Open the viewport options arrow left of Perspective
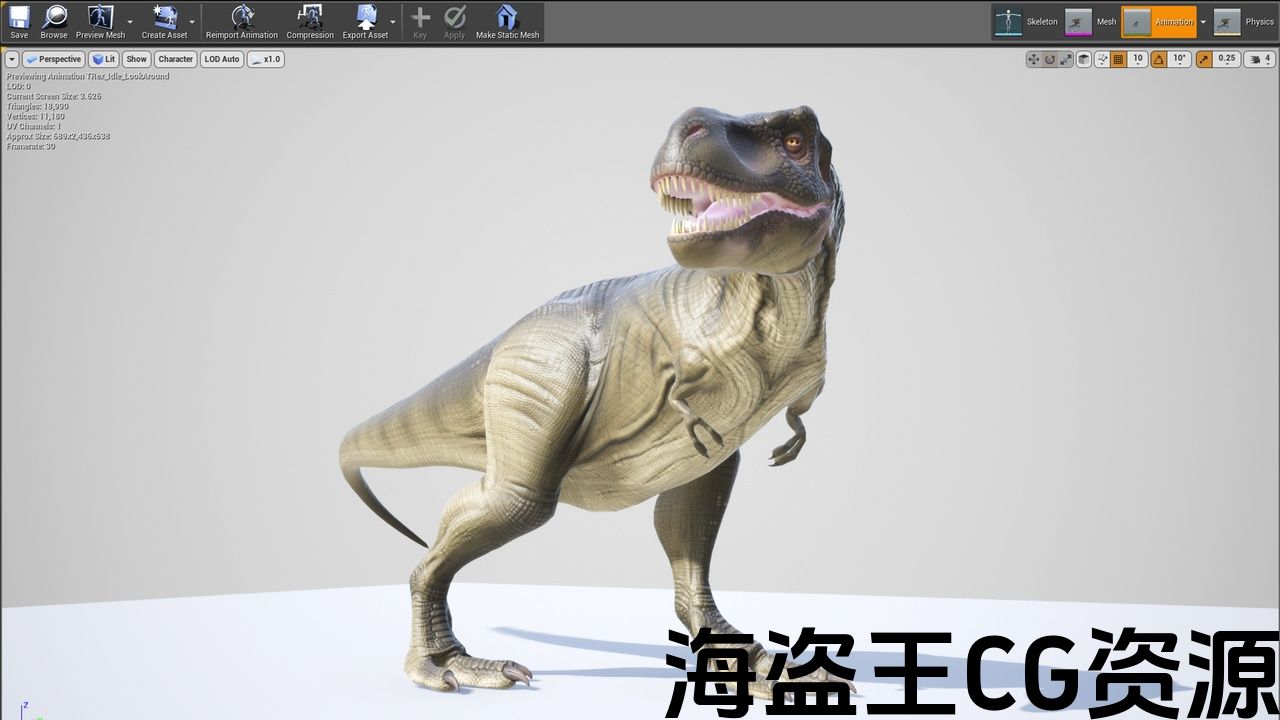 coord(12,59)
